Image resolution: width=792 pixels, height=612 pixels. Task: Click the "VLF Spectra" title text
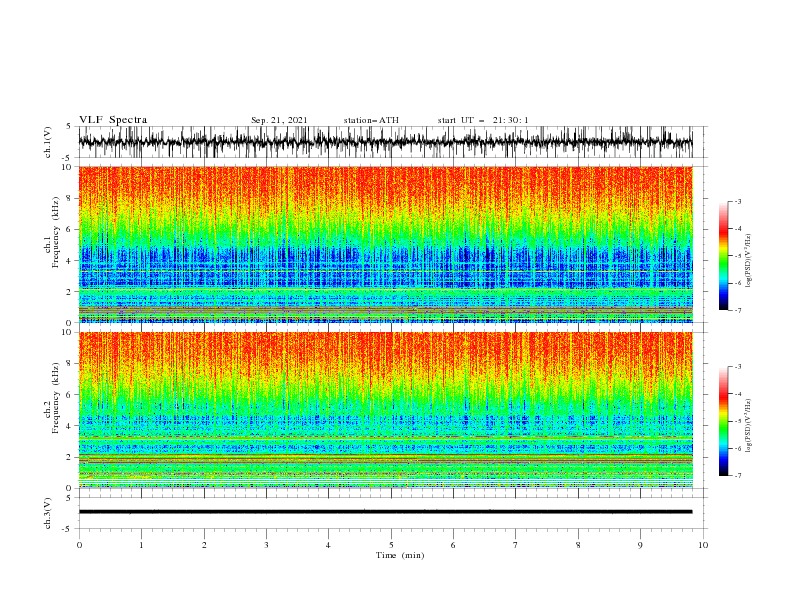[113, 120]
